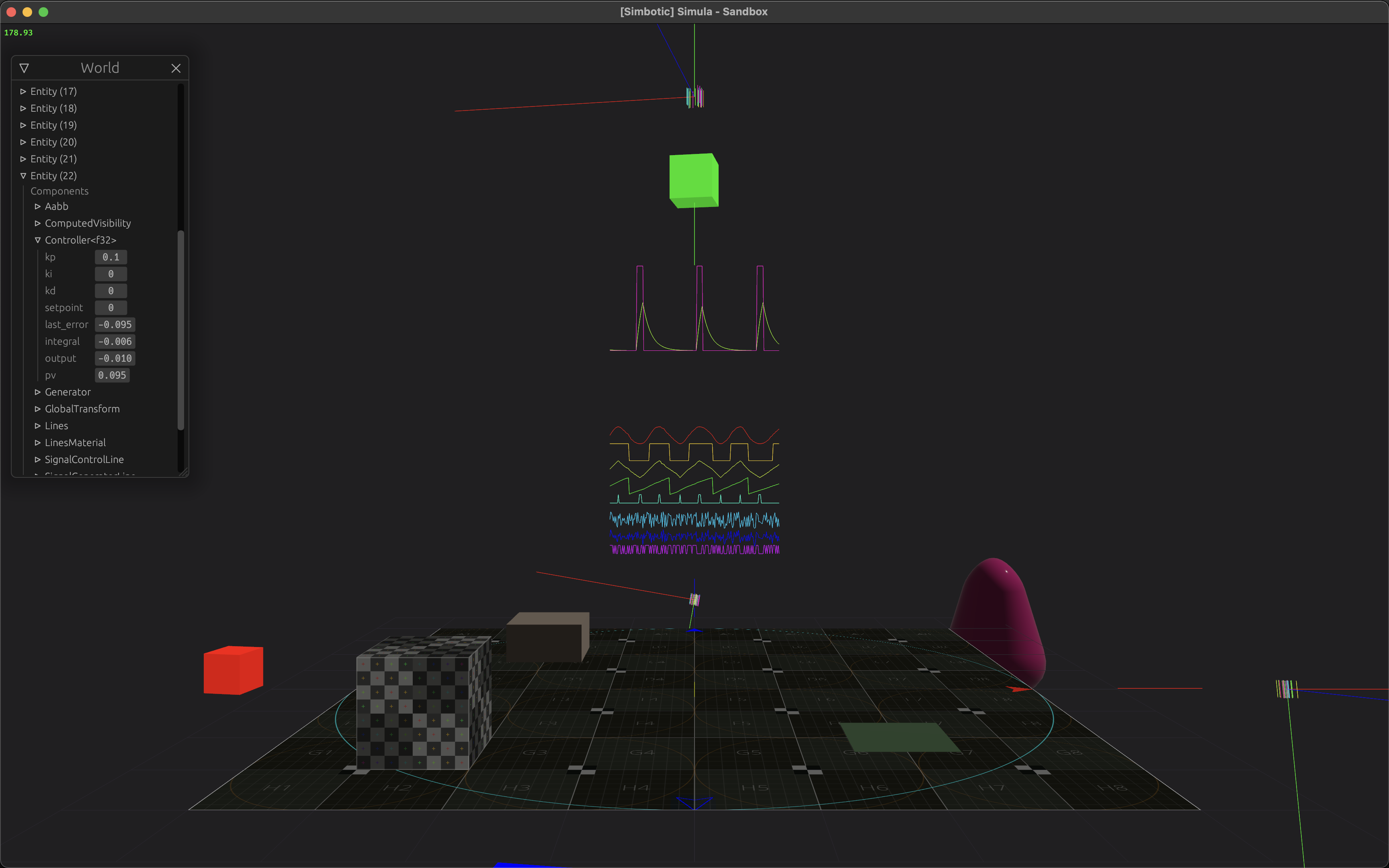Viewport: 1389px width, 868px height.
Task: Expand the LinesMaterial component
Action: [37, 442]
